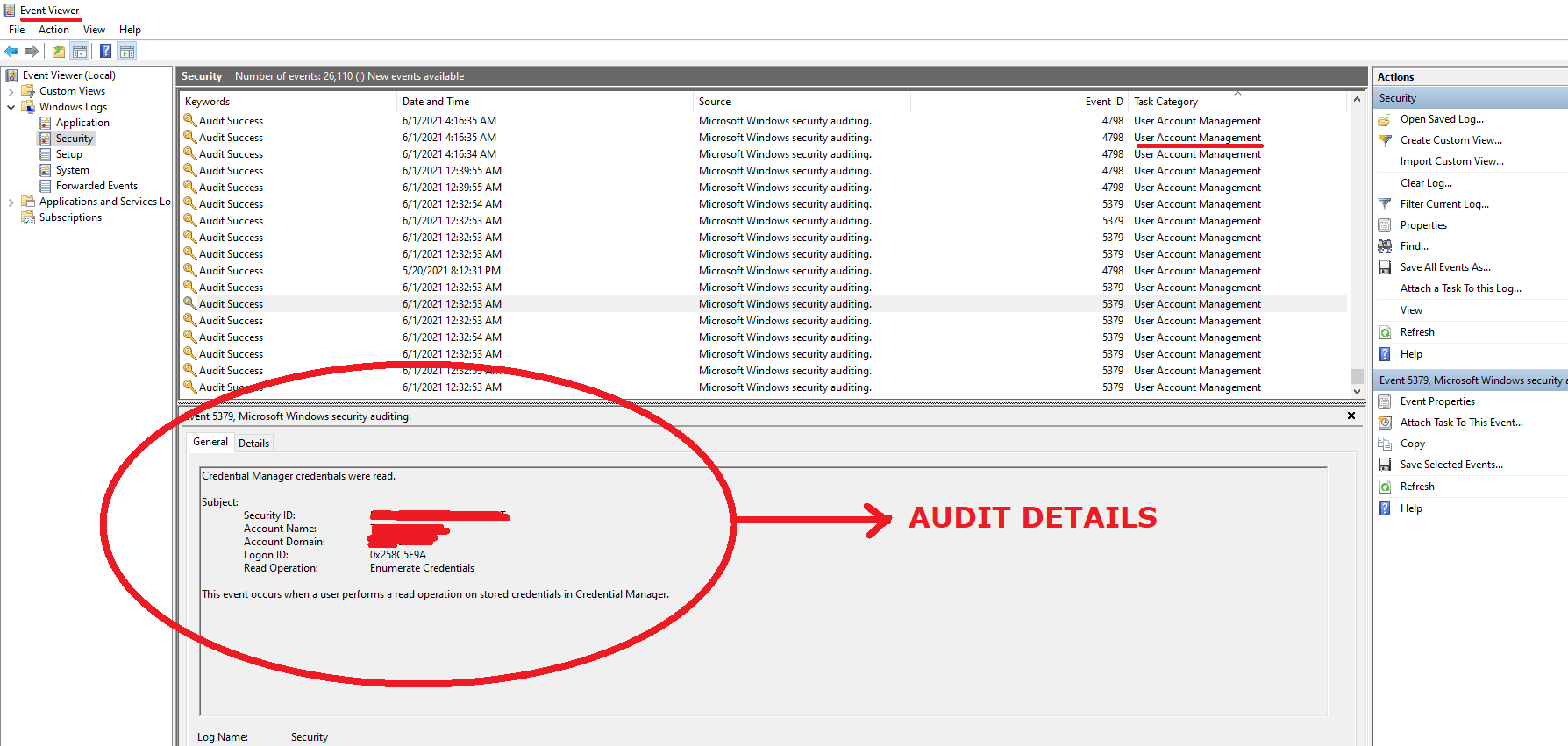Click the Logon ID value 0x258C5E9A
This screenshot has height=746, width=1568.
coord(398,555)
